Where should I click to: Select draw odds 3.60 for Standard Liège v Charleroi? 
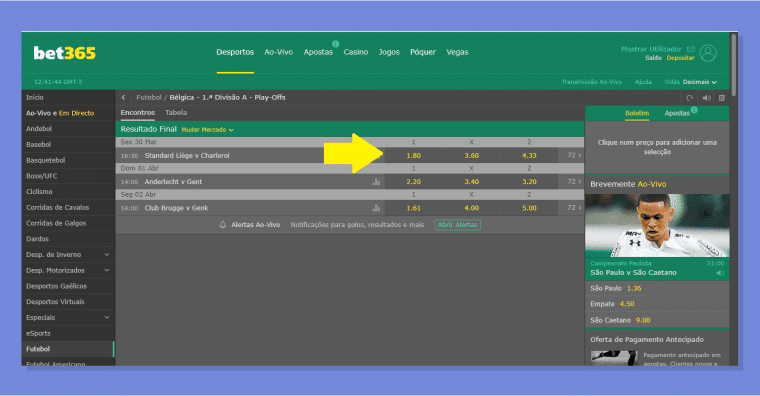click(x=471, y=156)
